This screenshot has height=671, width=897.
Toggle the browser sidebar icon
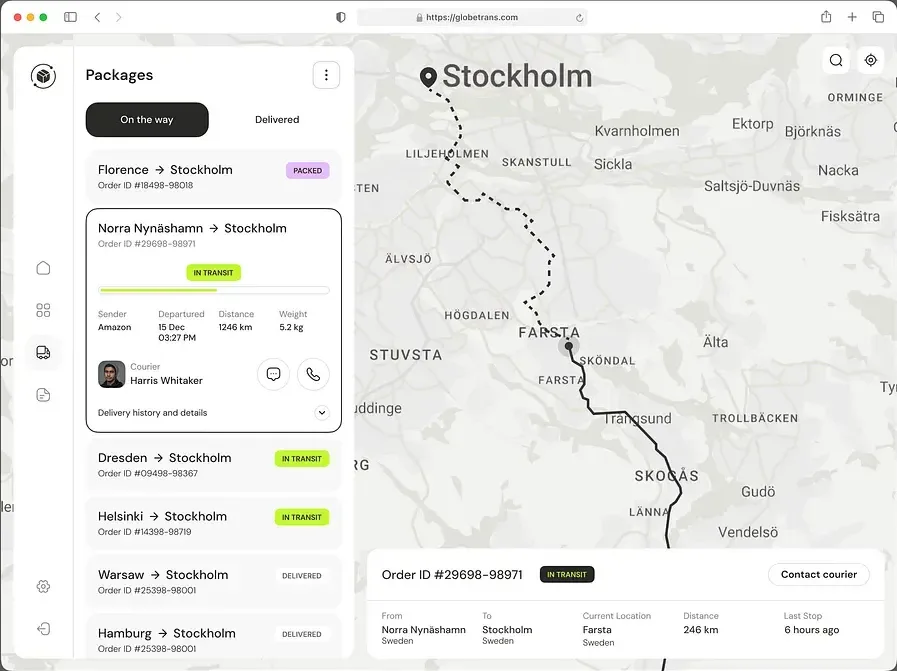pos(70,17)
